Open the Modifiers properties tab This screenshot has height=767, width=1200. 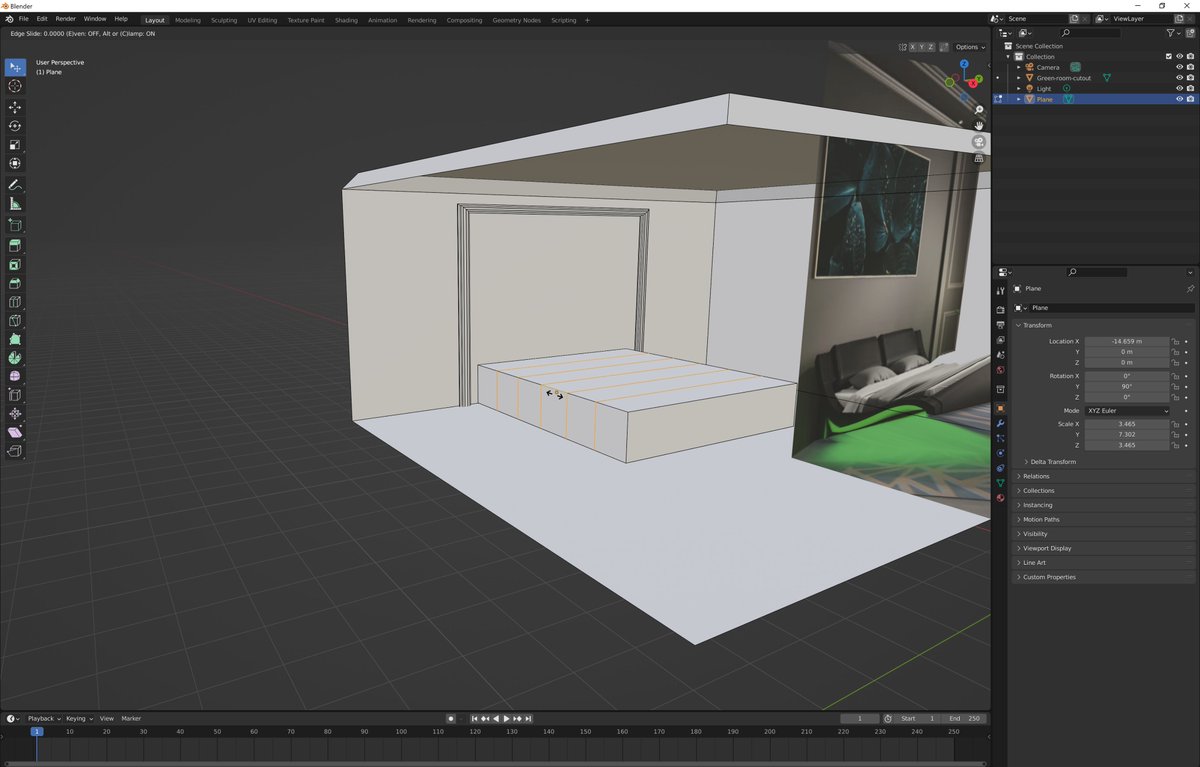[x=1000, y=424]
